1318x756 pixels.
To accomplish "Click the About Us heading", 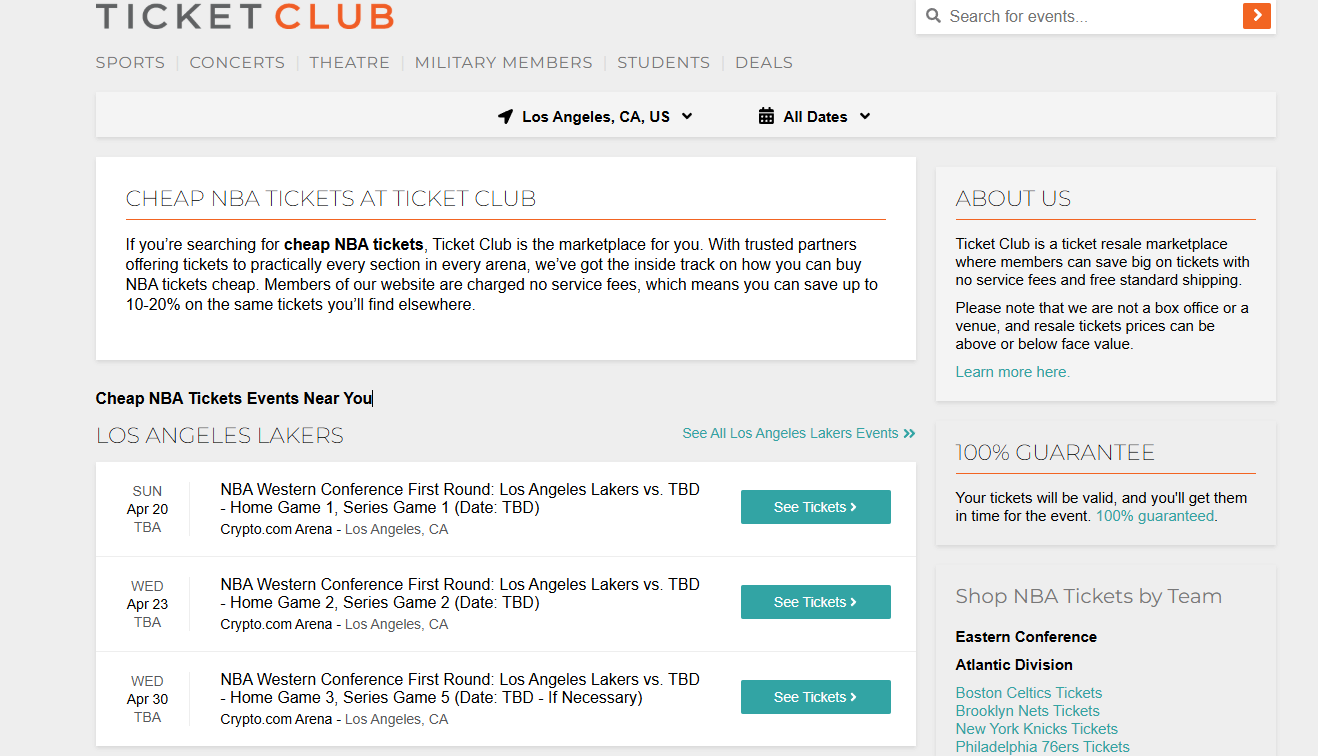I will tap(1013, 198).
